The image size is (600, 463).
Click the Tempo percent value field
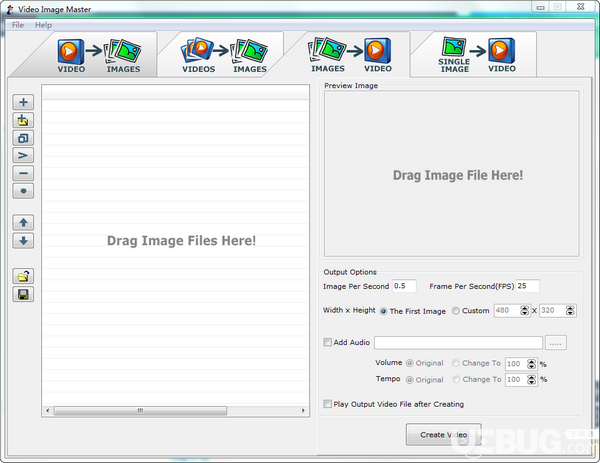click(x=516, y=380)
